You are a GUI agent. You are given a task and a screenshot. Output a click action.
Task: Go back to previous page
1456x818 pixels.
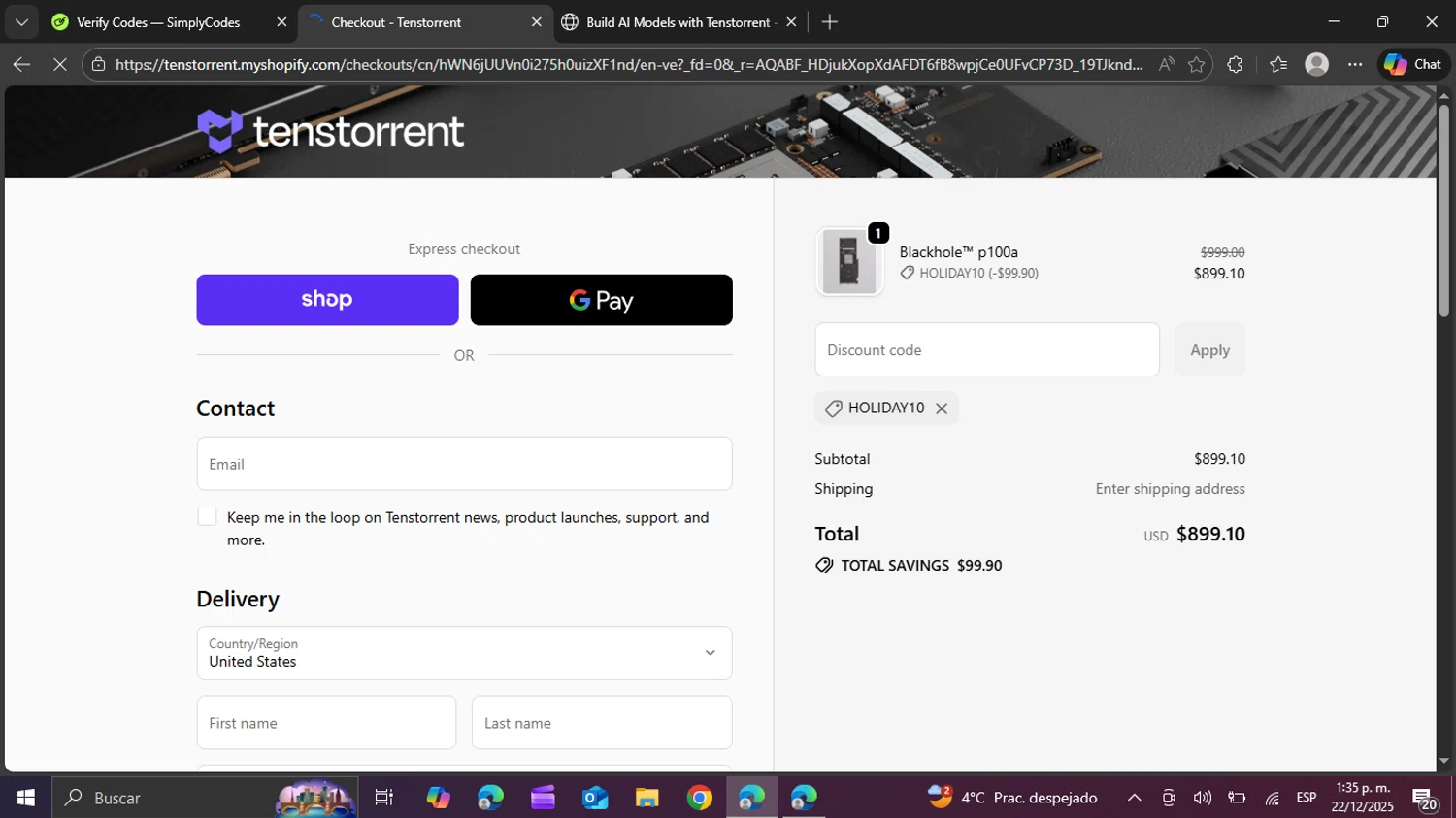click(x=21, y=64)
